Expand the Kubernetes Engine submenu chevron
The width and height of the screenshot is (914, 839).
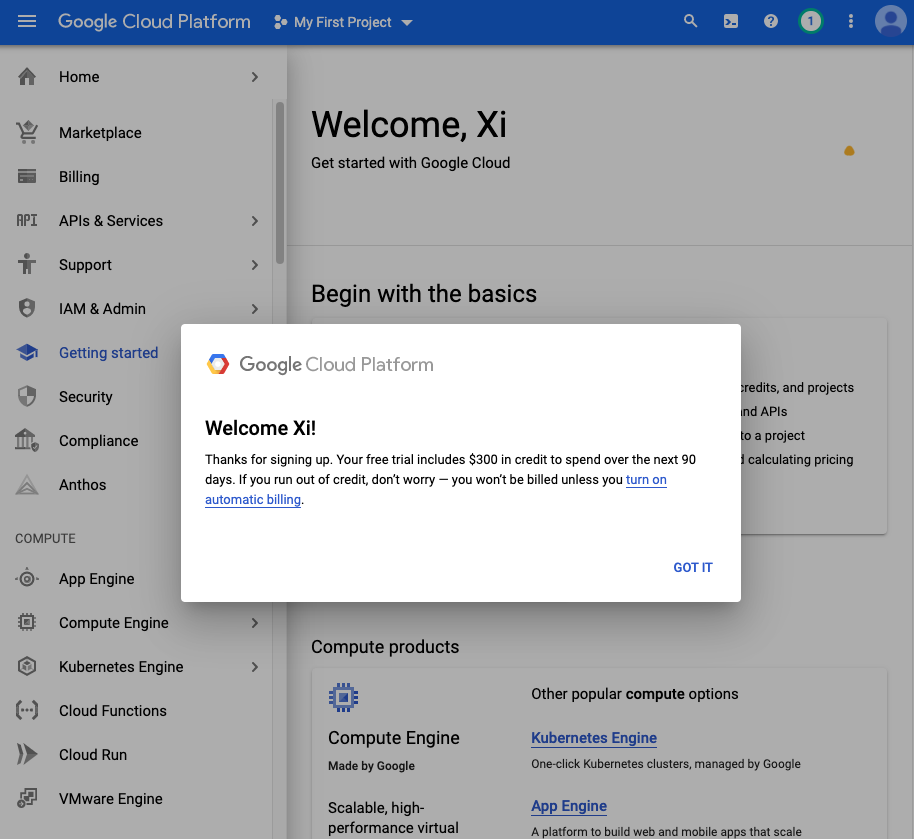(255, 666)
